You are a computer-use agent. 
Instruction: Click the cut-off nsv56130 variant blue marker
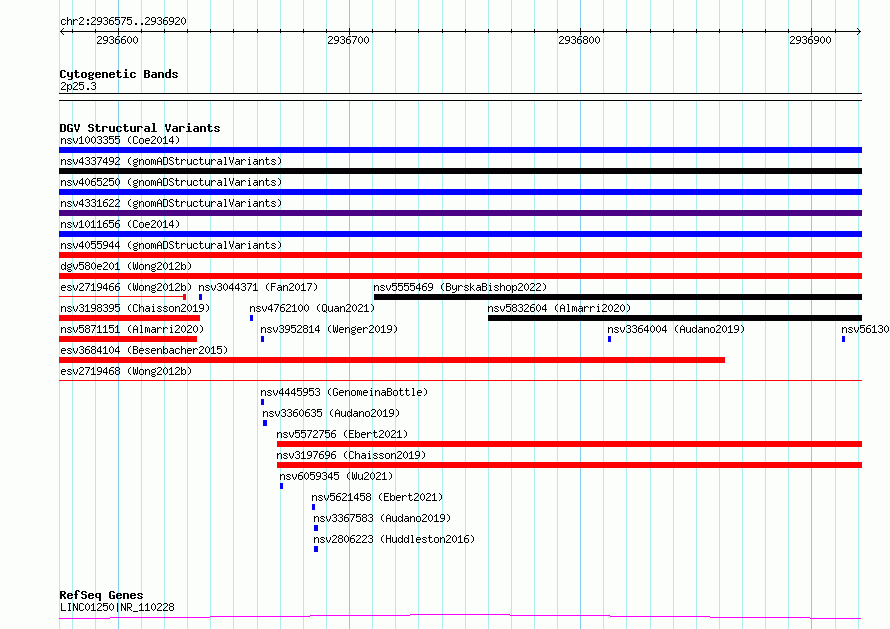click(x=843, y=339)
